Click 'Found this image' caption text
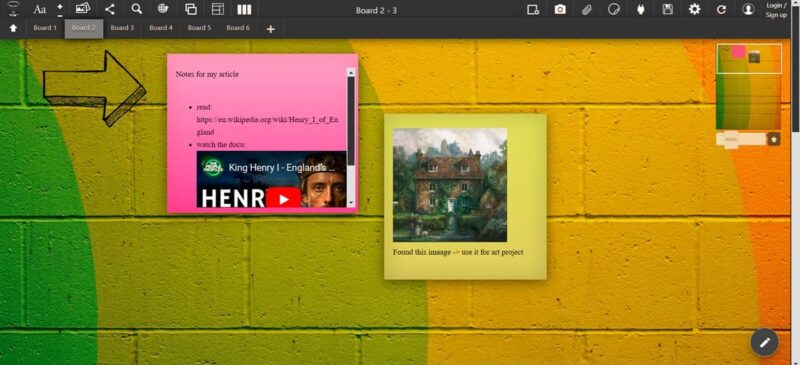Image resolution: width=800 pixels, height=365 pixels. pos(458,252)
